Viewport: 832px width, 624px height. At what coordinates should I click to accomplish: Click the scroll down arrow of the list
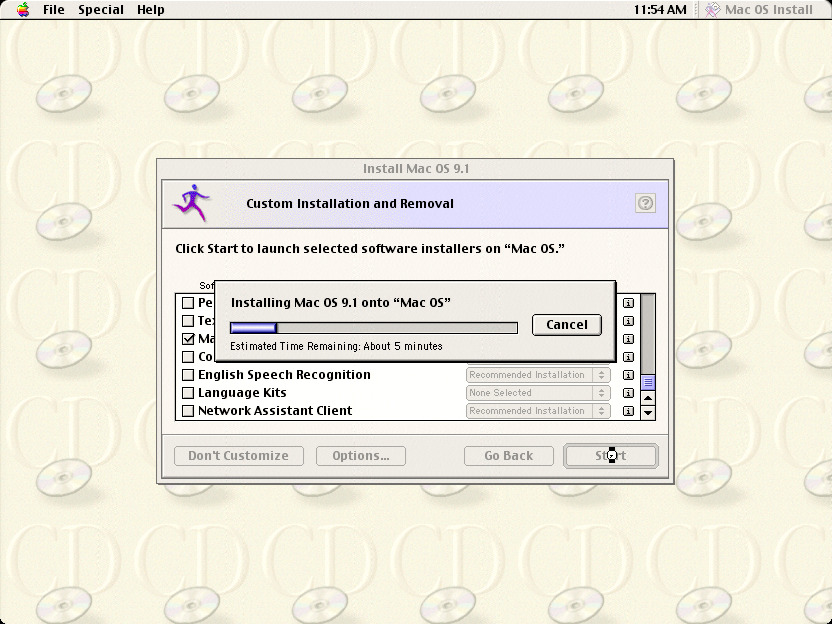point(648,412)
